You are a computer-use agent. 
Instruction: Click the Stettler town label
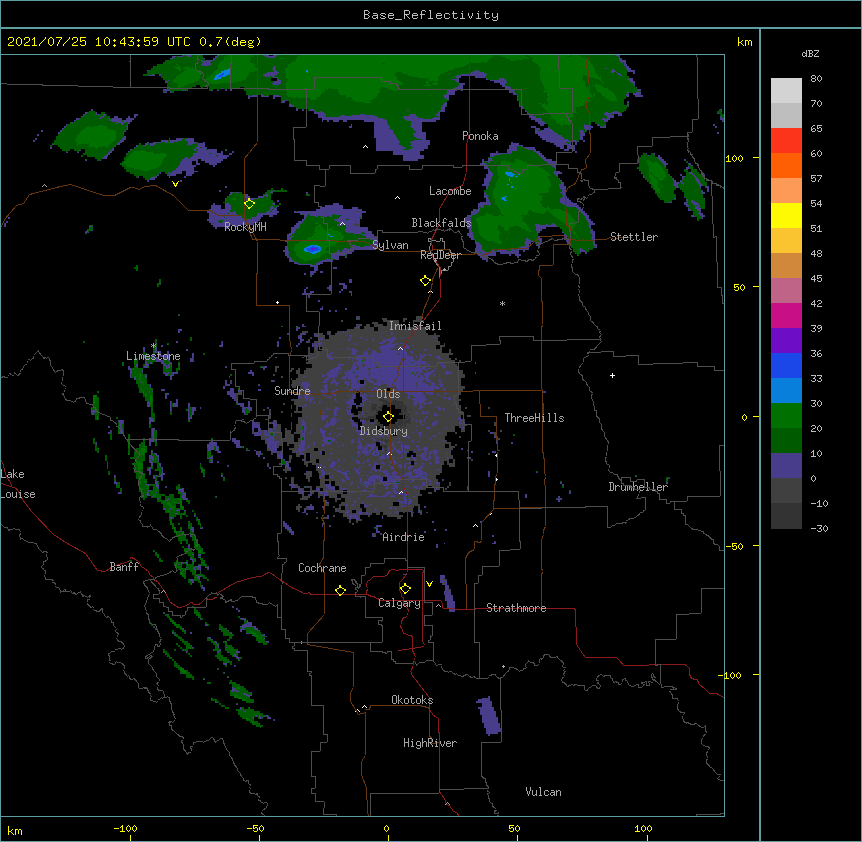634,237
